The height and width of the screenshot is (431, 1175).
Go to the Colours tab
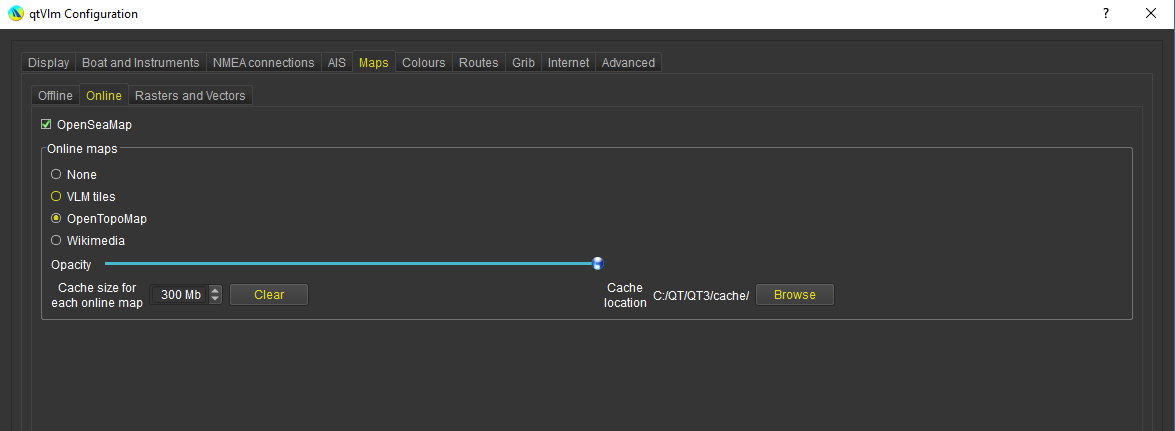[x=424, y=63]
